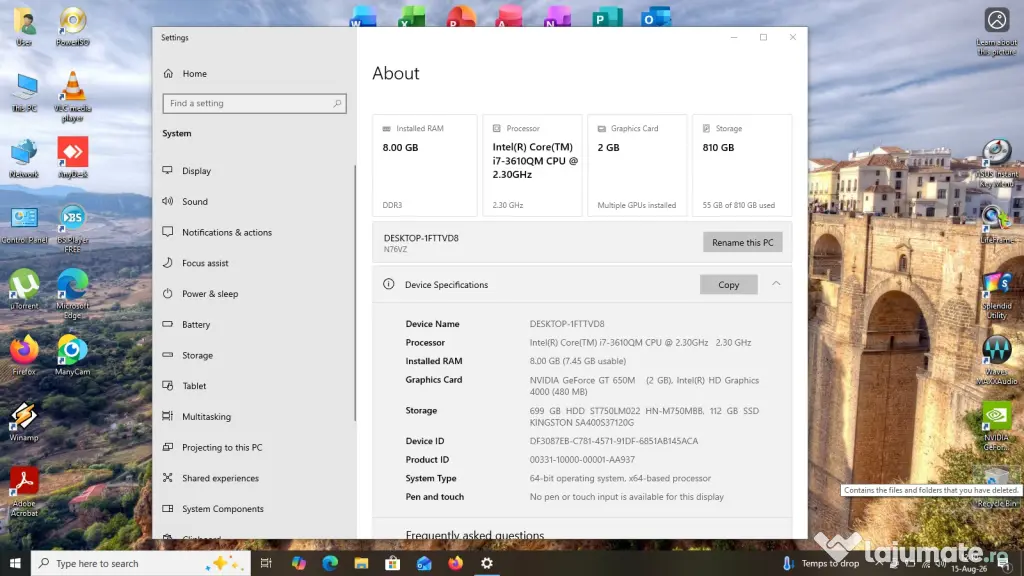The width and height of the screenshot is (1024, 576).
Task: Open System Components settings
Action: pos(255,508)
